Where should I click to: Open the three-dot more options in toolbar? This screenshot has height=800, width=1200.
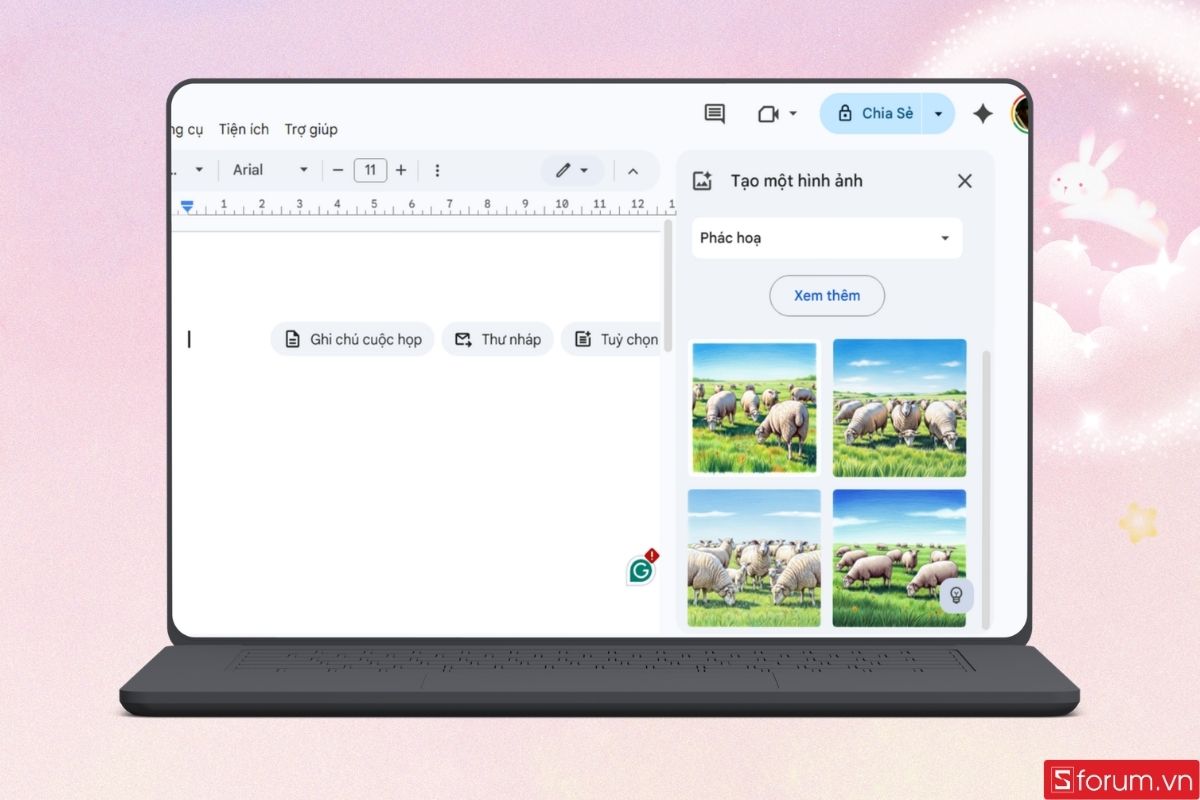(438, 170)
